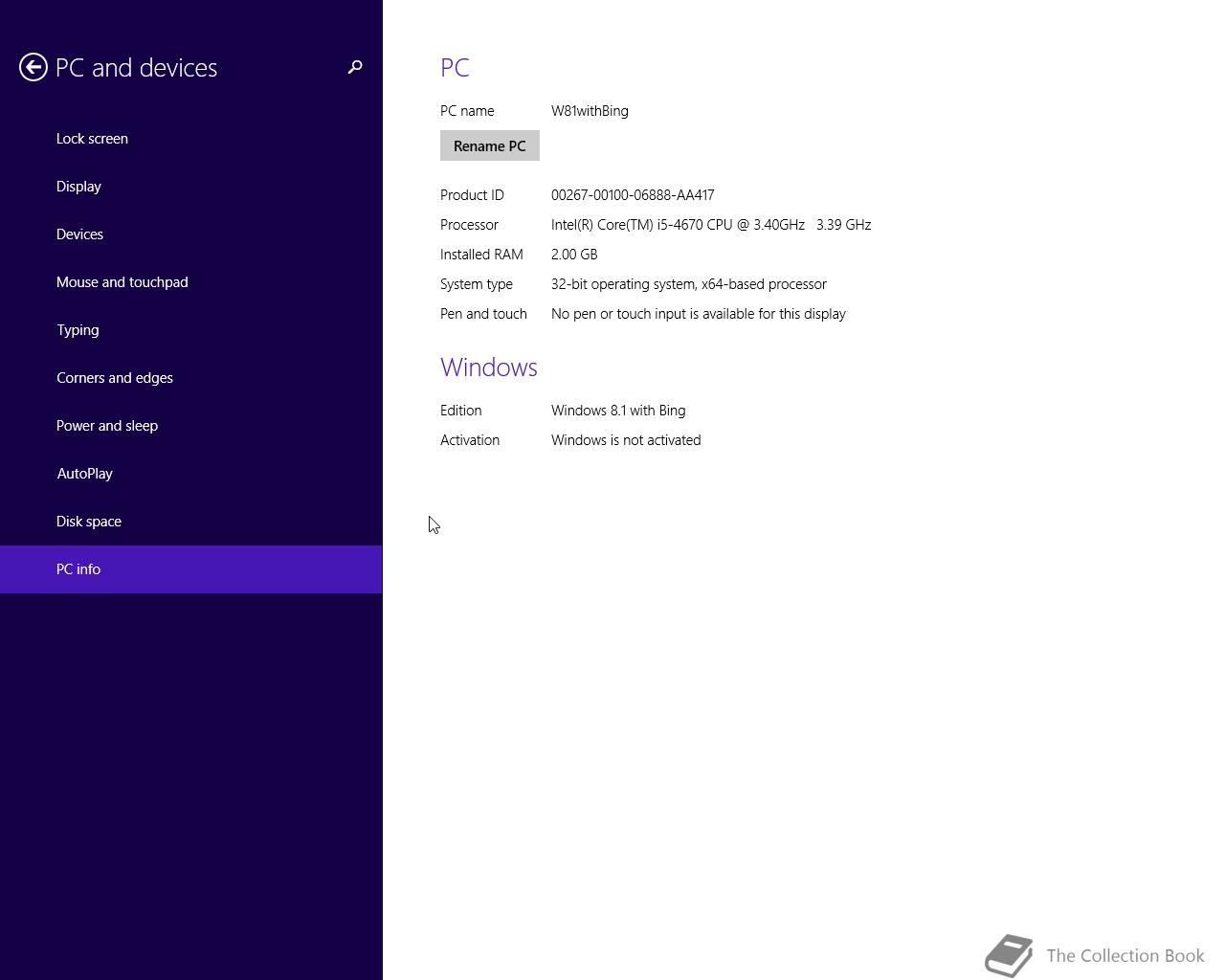Click the Processor label

pyautogui.click(x=469, y=225)
